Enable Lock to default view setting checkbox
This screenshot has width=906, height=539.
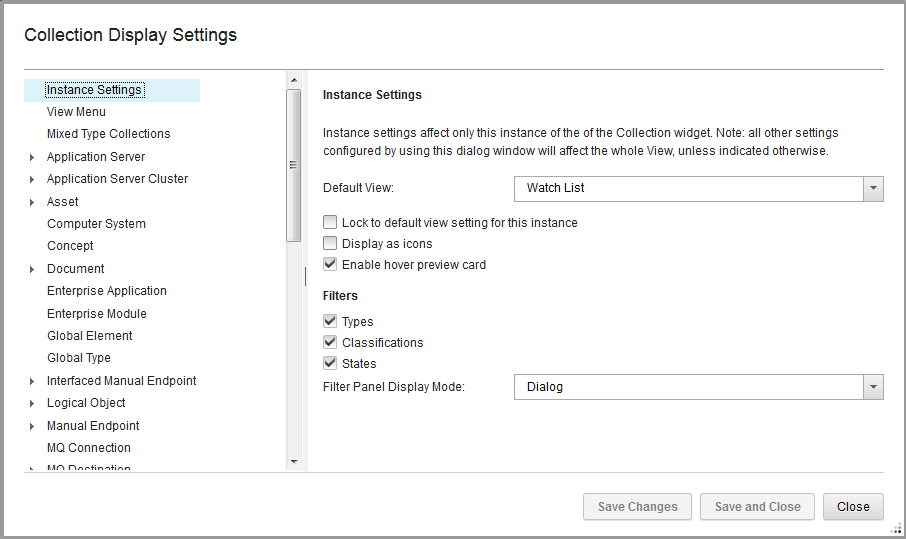coord(330,222)
